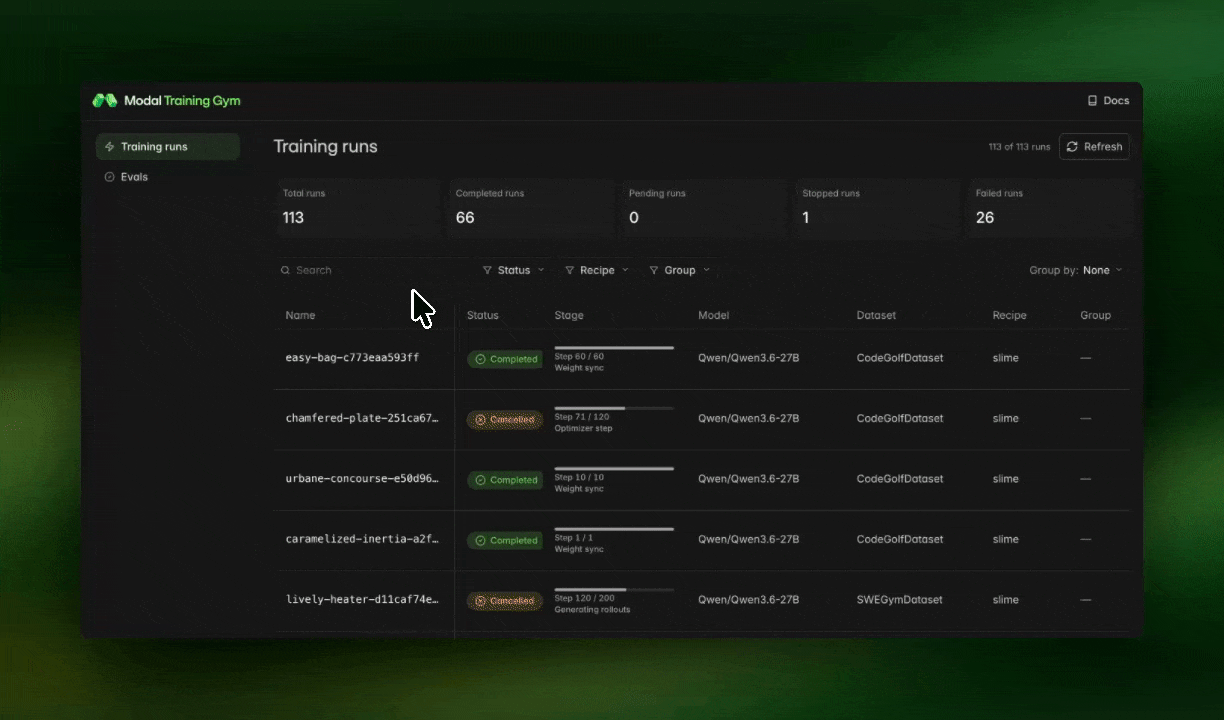The height and width of the screenshot is (720, 1224).
Task: Click the Recipe column header
Action: tap(1009, 315)
